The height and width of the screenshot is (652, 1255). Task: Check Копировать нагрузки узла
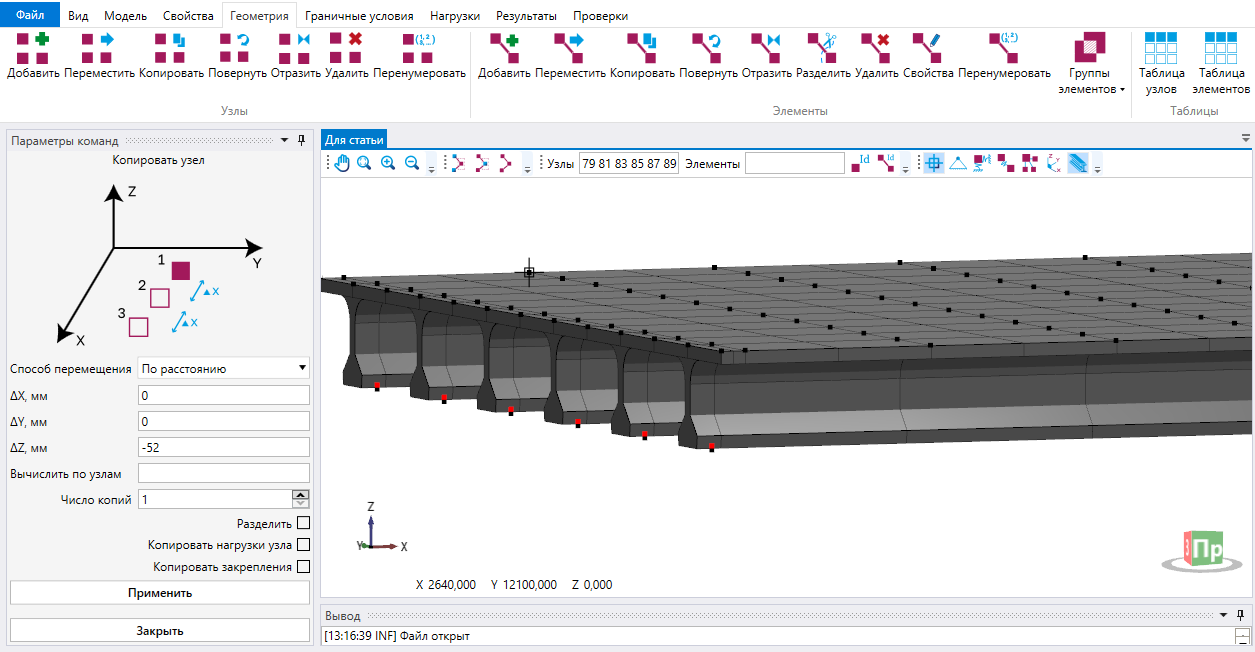304,545
